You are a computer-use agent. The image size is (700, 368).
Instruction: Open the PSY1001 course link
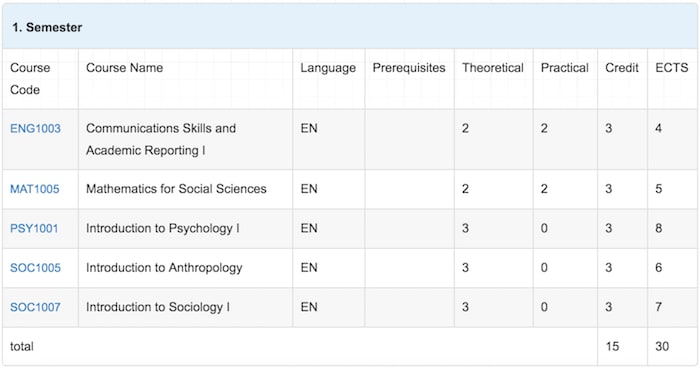pos(34,228)
